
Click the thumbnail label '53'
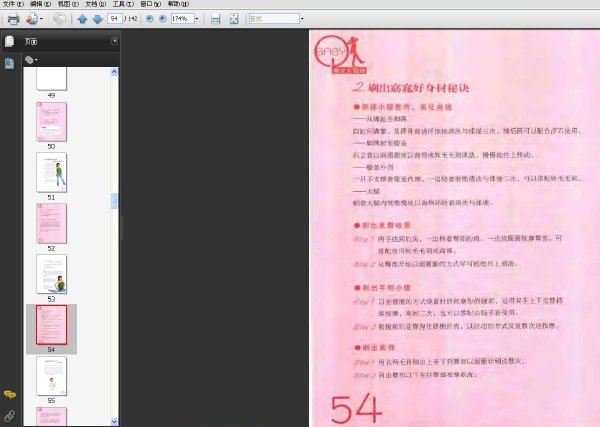pos(51,299)
